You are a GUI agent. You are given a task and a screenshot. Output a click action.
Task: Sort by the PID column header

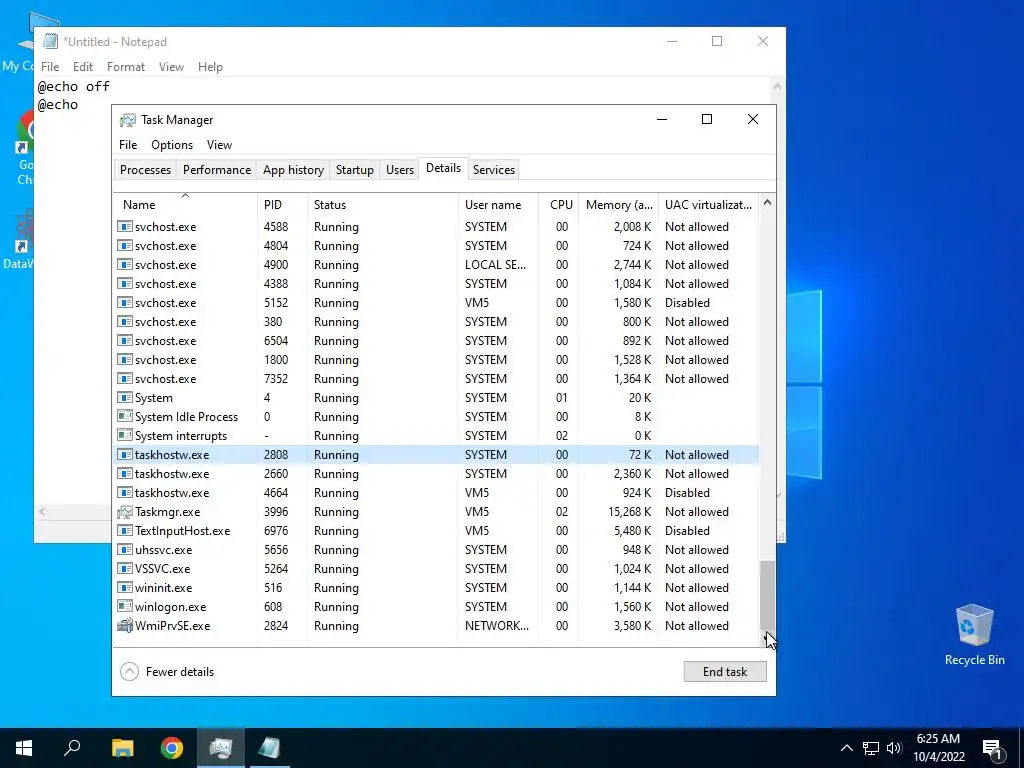282,204
